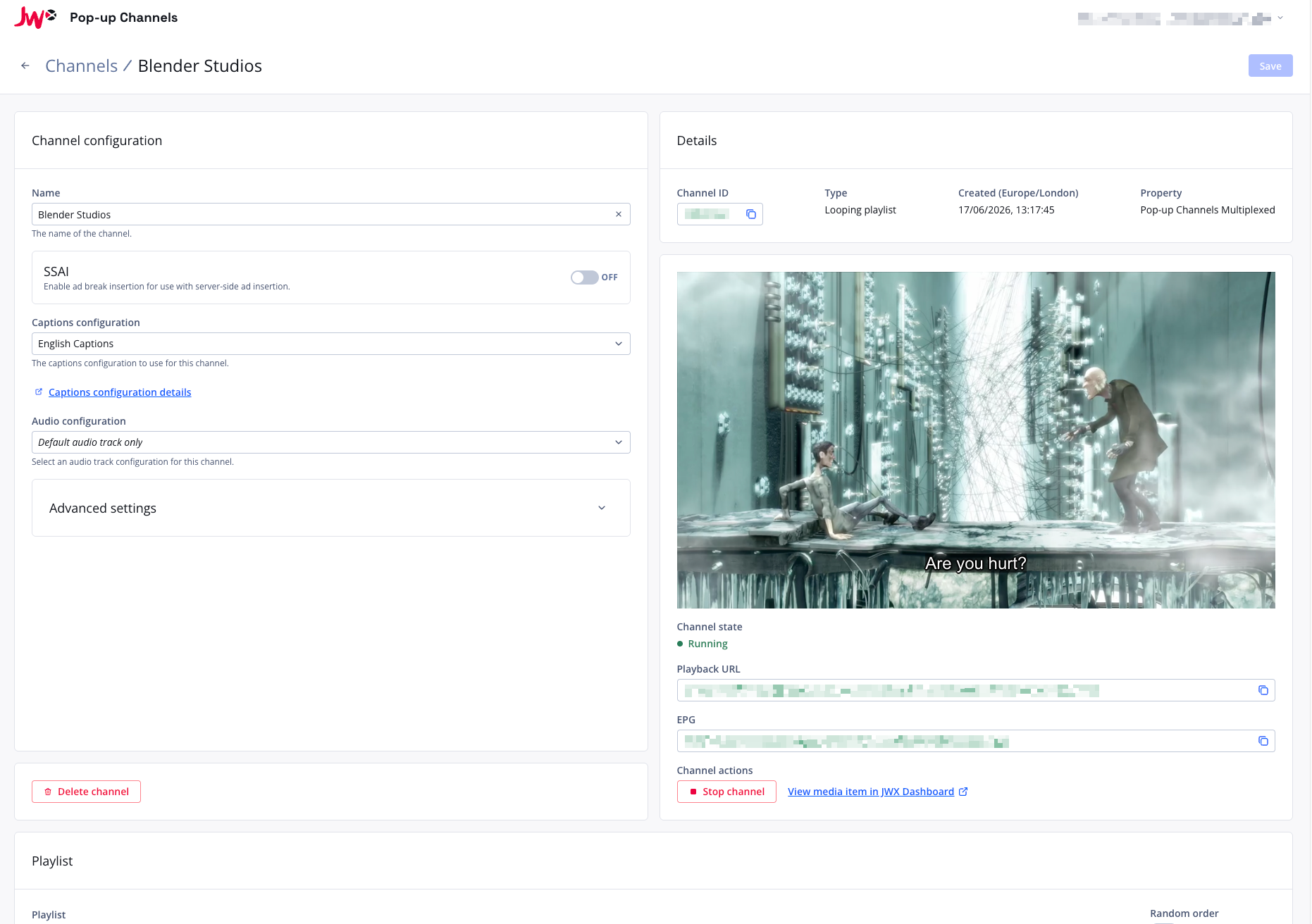
Task: Copy the Channel ID with the copy icon
Action: [751, 214]
